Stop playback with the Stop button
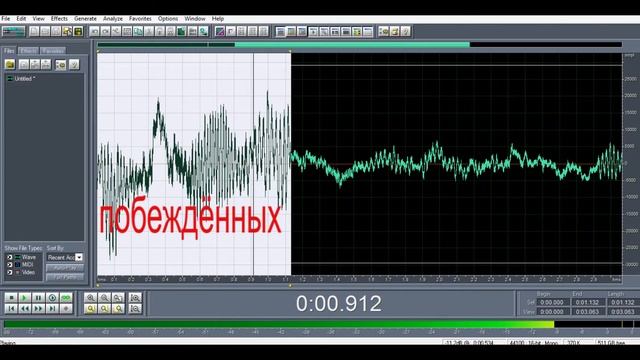Screen dimensions: 640x360 tap(11, 298)
